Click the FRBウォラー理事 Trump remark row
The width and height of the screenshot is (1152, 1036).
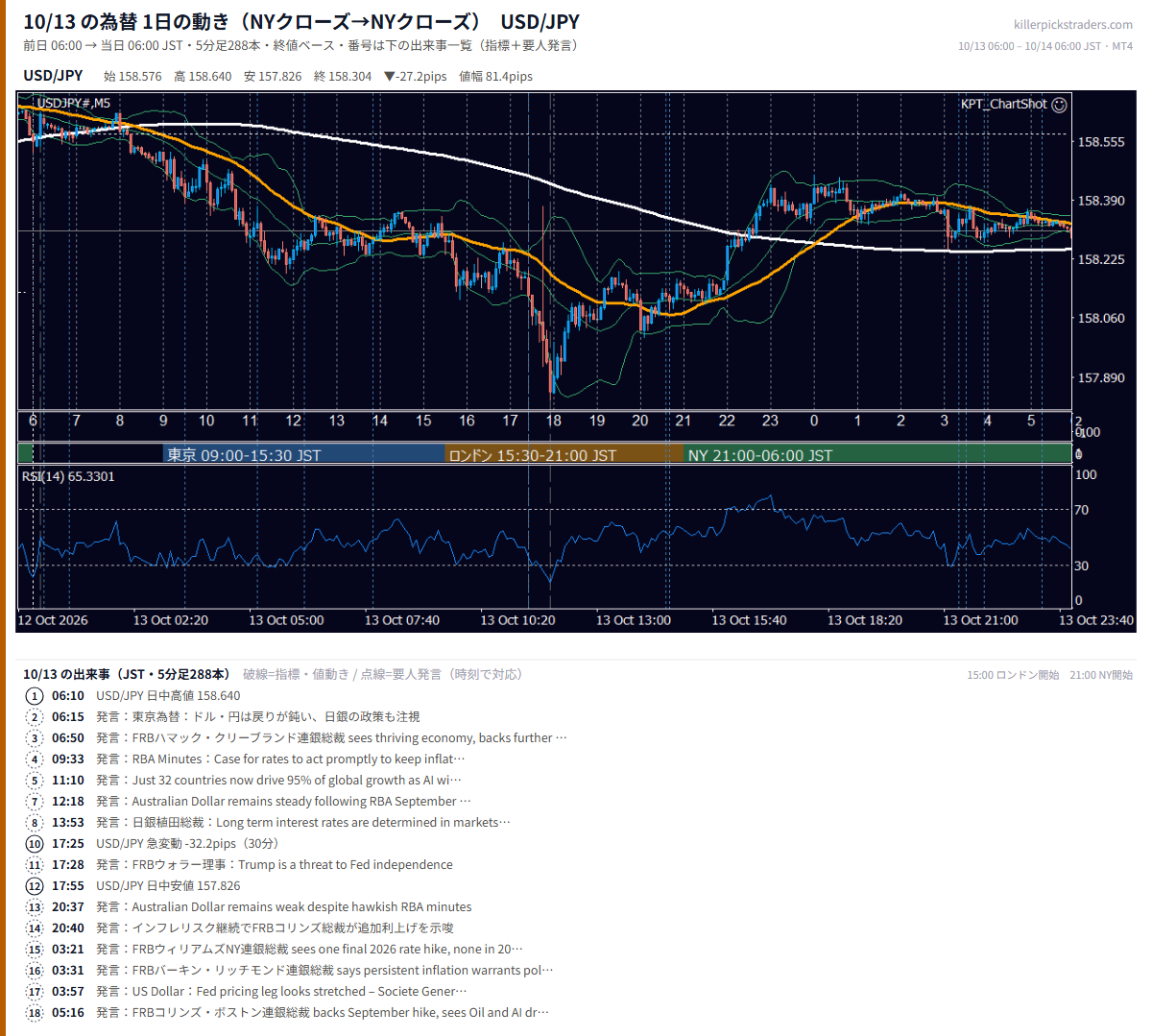point(275,865)
